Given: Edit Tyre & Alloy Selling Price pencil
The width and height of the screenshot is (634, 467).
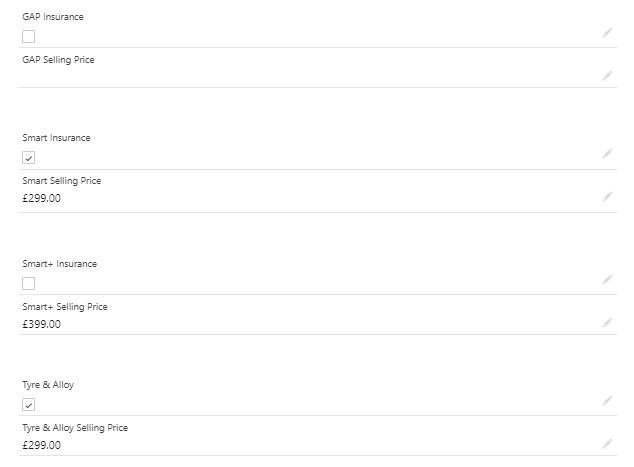Looking at the screenshot, I should 607,443.
